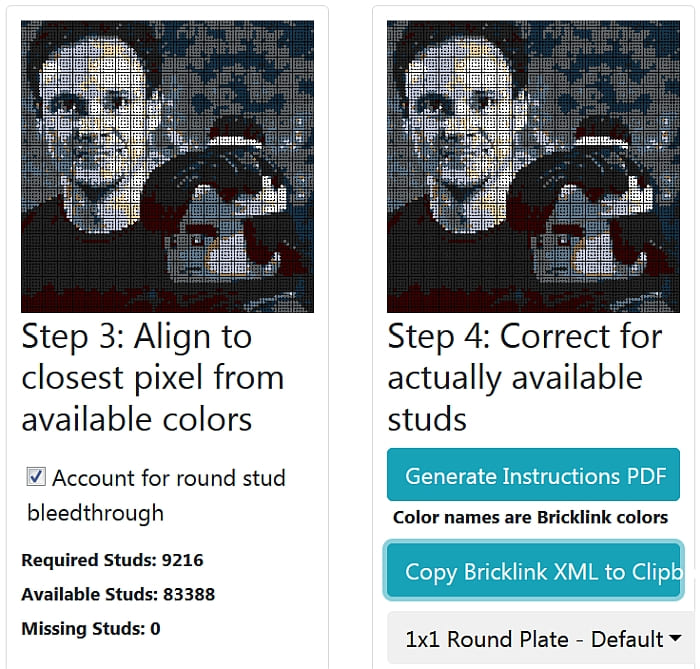Open the 1x1 Round Plate - Default dropdown
Screen dimensions: 700x669
point(533,639)
